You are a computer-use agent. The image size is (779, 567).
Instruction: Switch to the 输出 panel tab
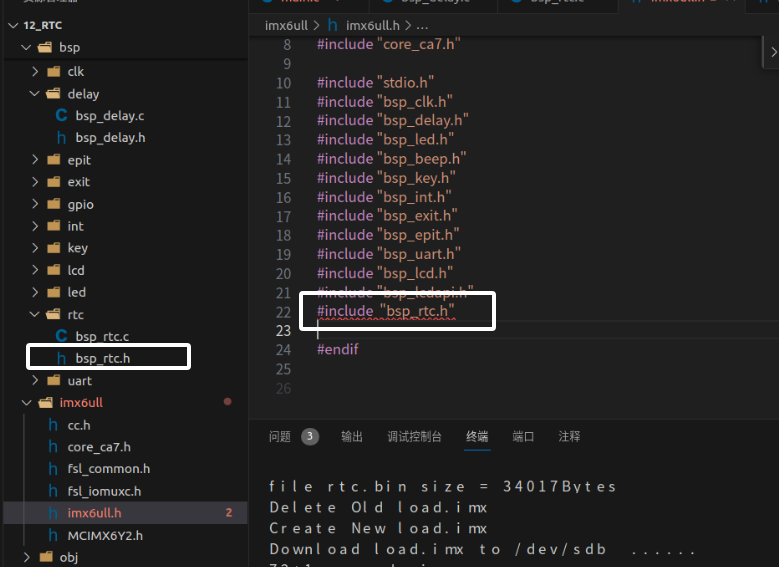[352, 437]
